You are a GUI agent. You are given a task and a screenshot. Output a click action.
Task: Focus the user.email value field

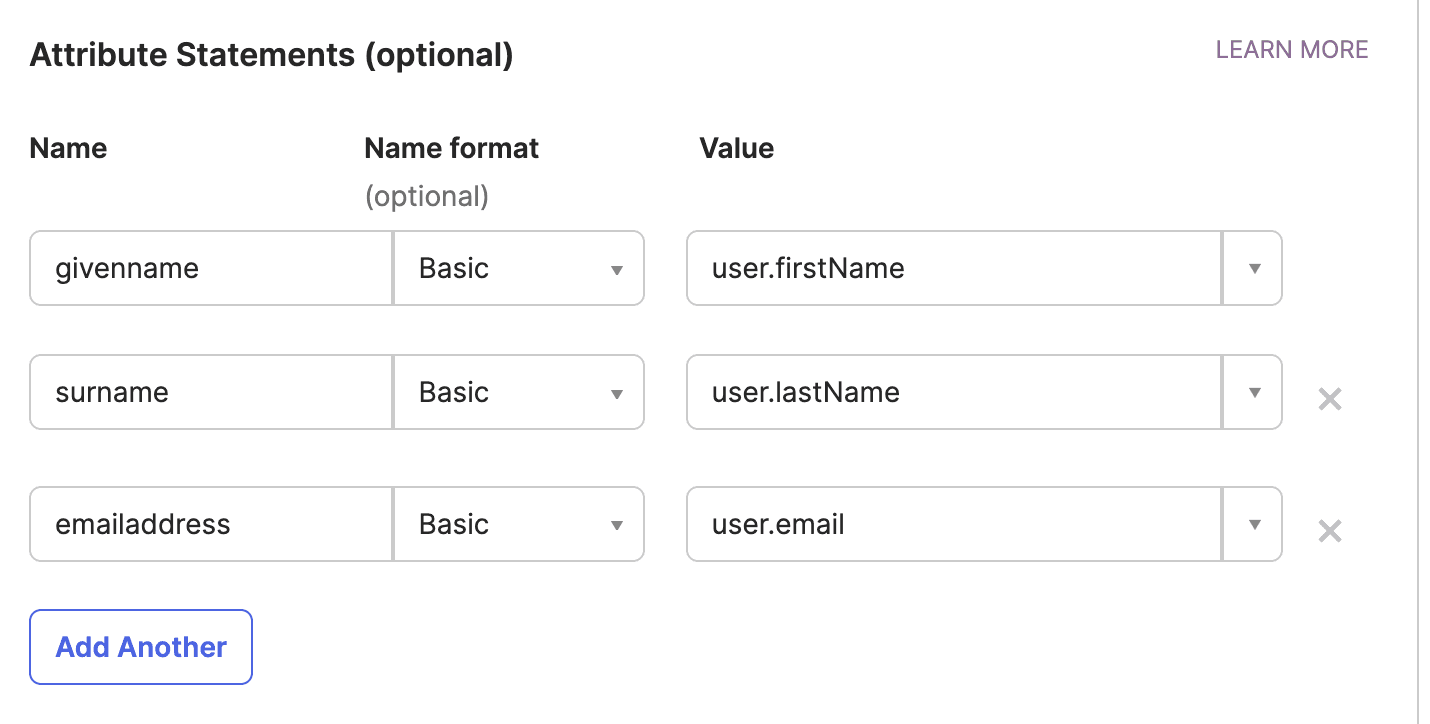(953, 524)
